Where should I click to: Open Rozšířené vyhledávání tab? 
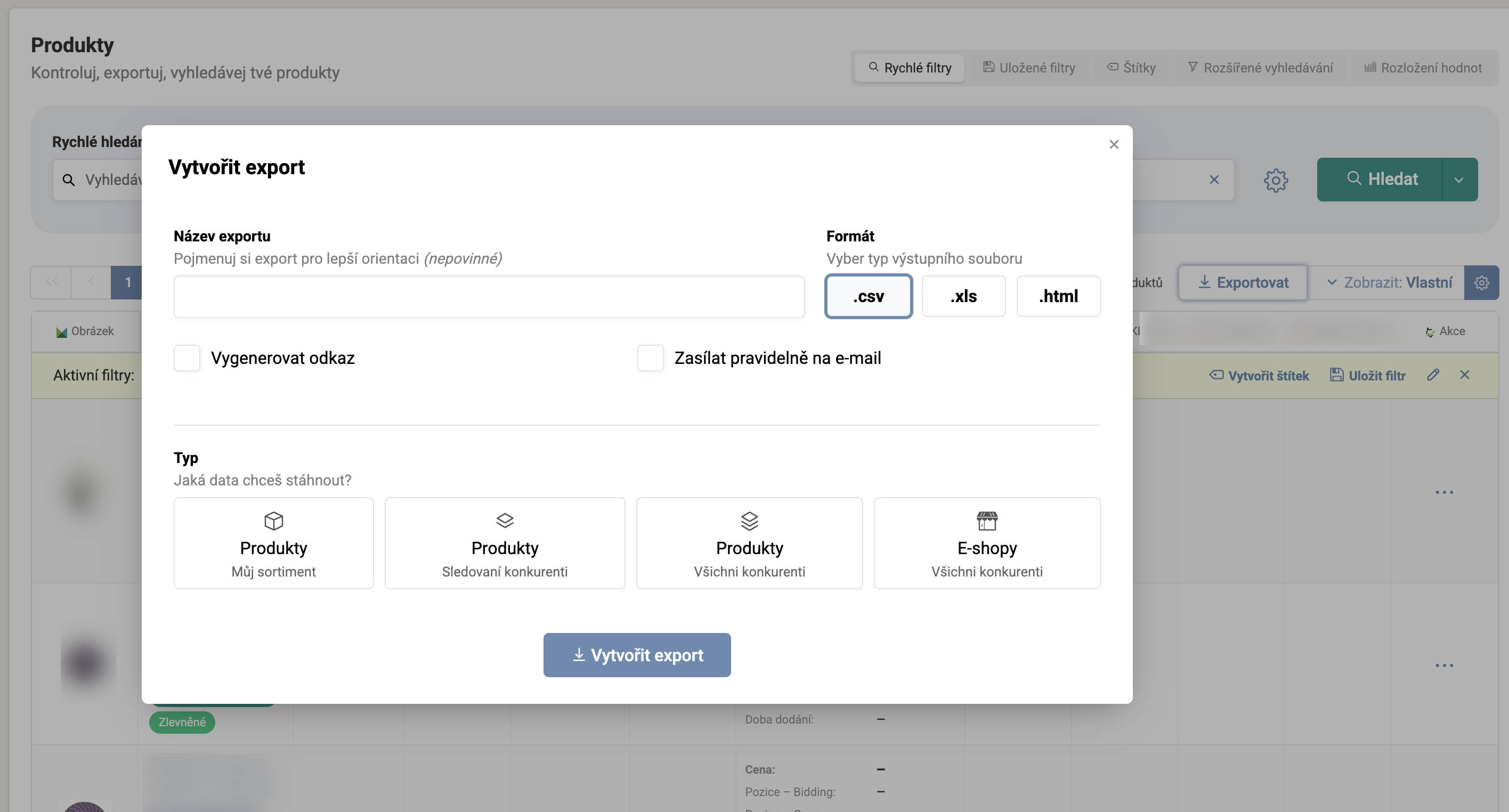[x=1260, y=68]
